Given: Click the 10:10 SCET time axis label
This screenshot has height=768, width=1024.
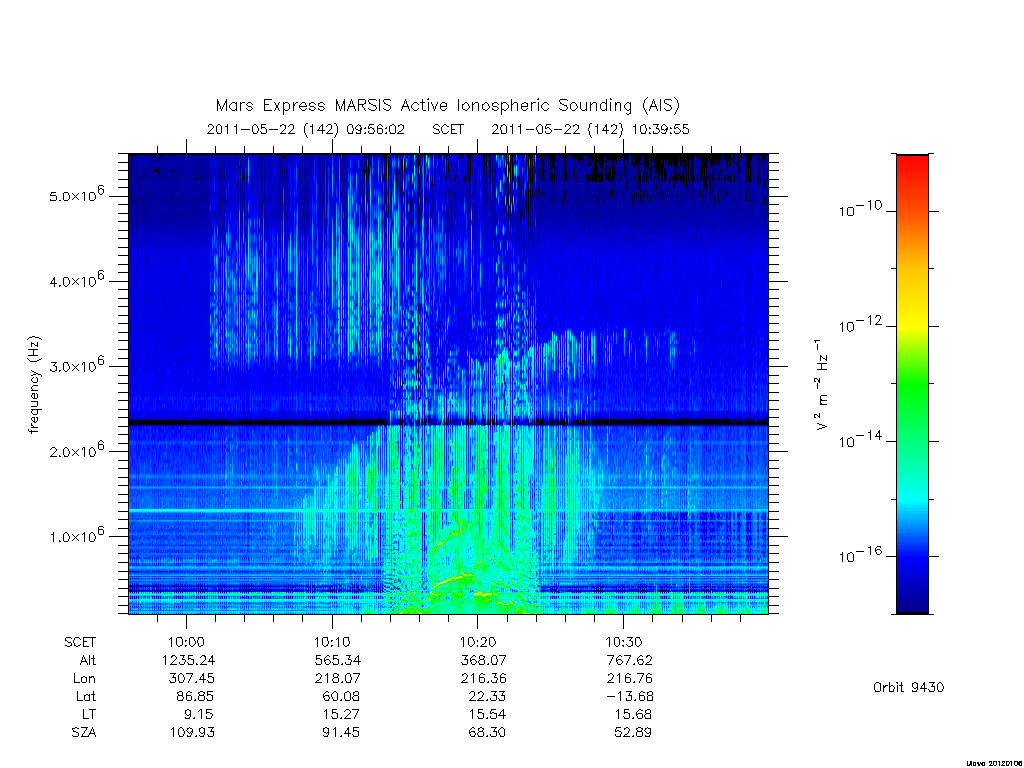Looking at the screenshot, I should pos(332,642).
